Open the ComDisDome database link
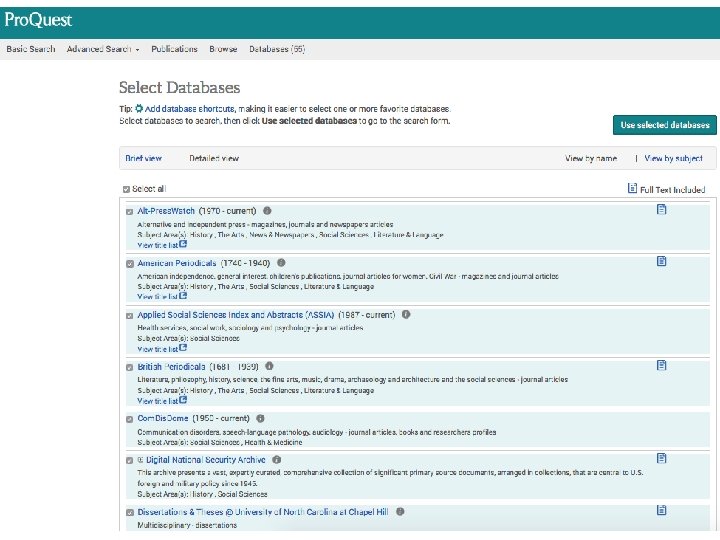Screen dimensions: 720x540 [163, 418]
